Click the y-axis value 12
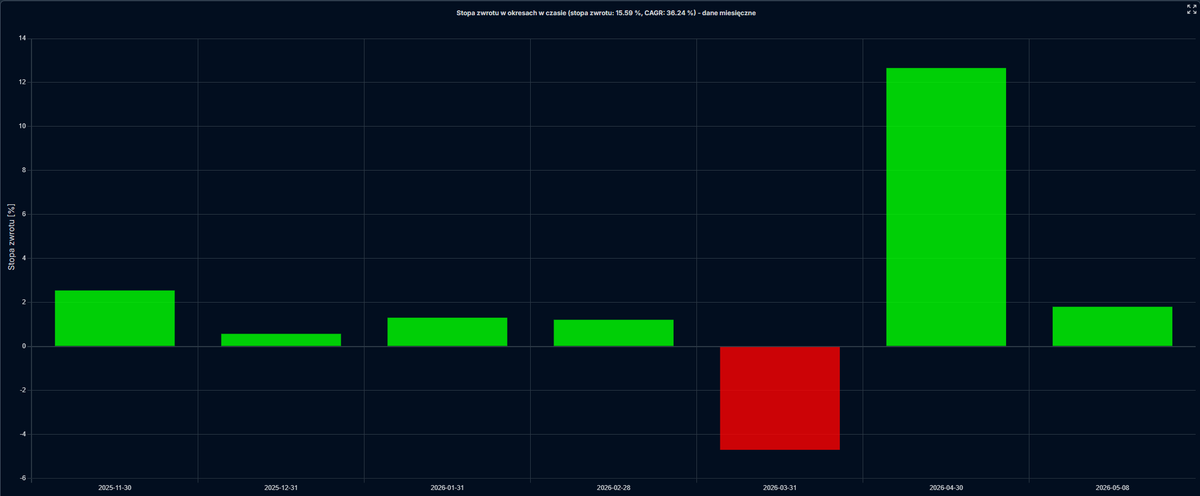Image resolution: width=1200 pixels, height=496 pixels. pos(23,82)
